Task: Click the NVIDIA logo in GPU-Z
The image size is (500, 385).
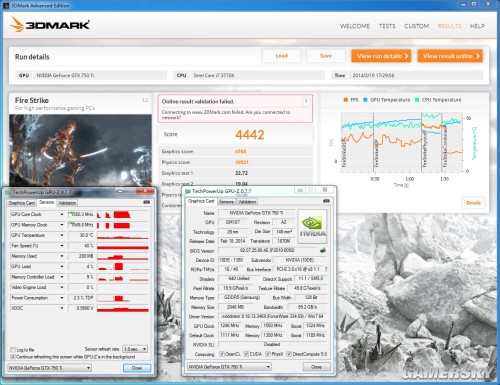Action: (x=312, y=226)
